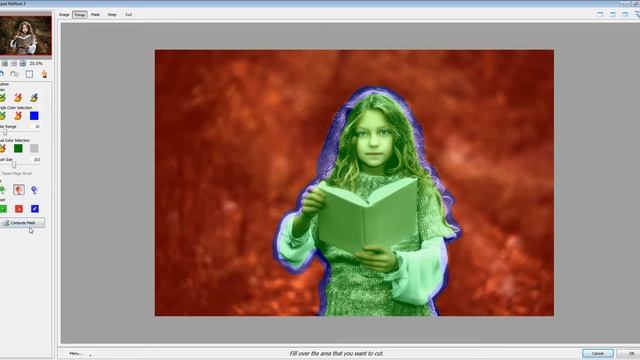
Task: Click the zoom percentage value 20.0%
Action: pyautogui.click(x=36, y=64)
